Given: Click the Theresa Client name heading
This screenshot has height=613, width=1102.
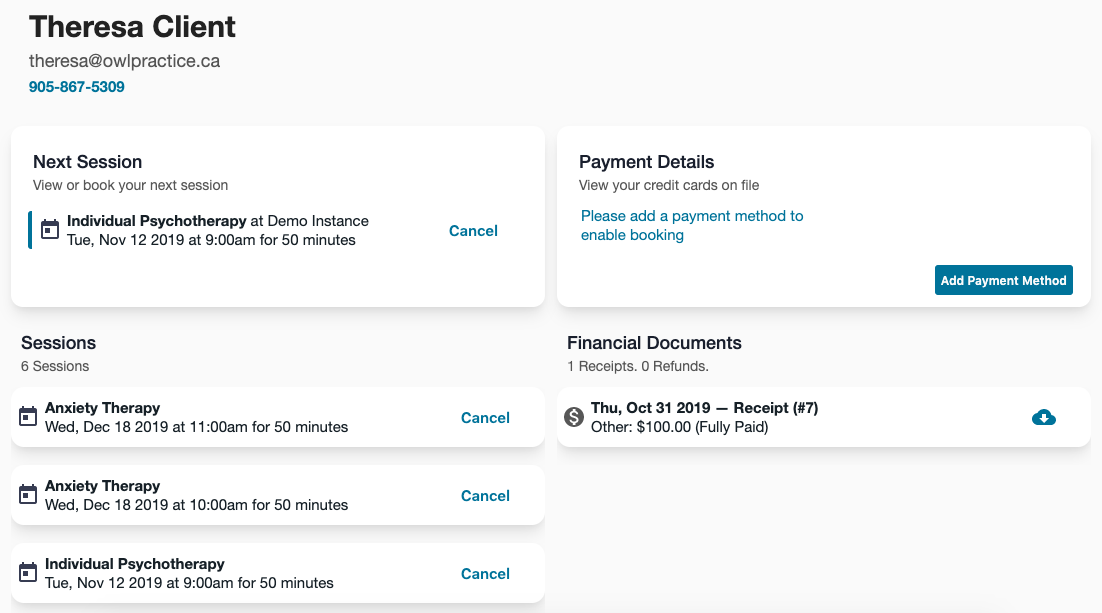Looking at the screenshot, I should [x=133, y=27].
